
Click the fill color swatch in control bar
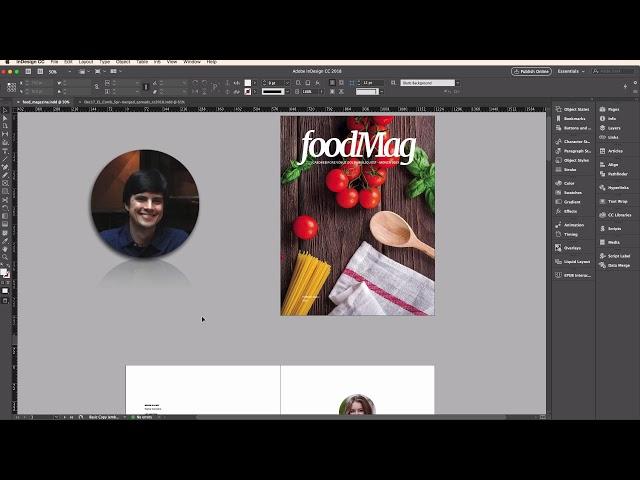[248, 83]
